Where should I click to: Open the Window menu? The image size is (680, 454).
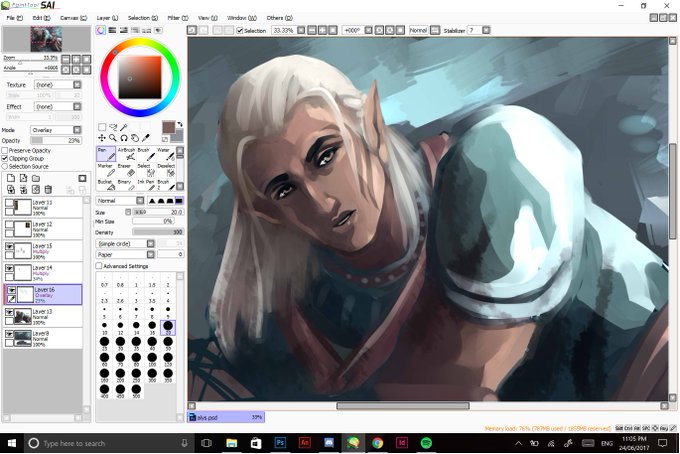(242, 18)
